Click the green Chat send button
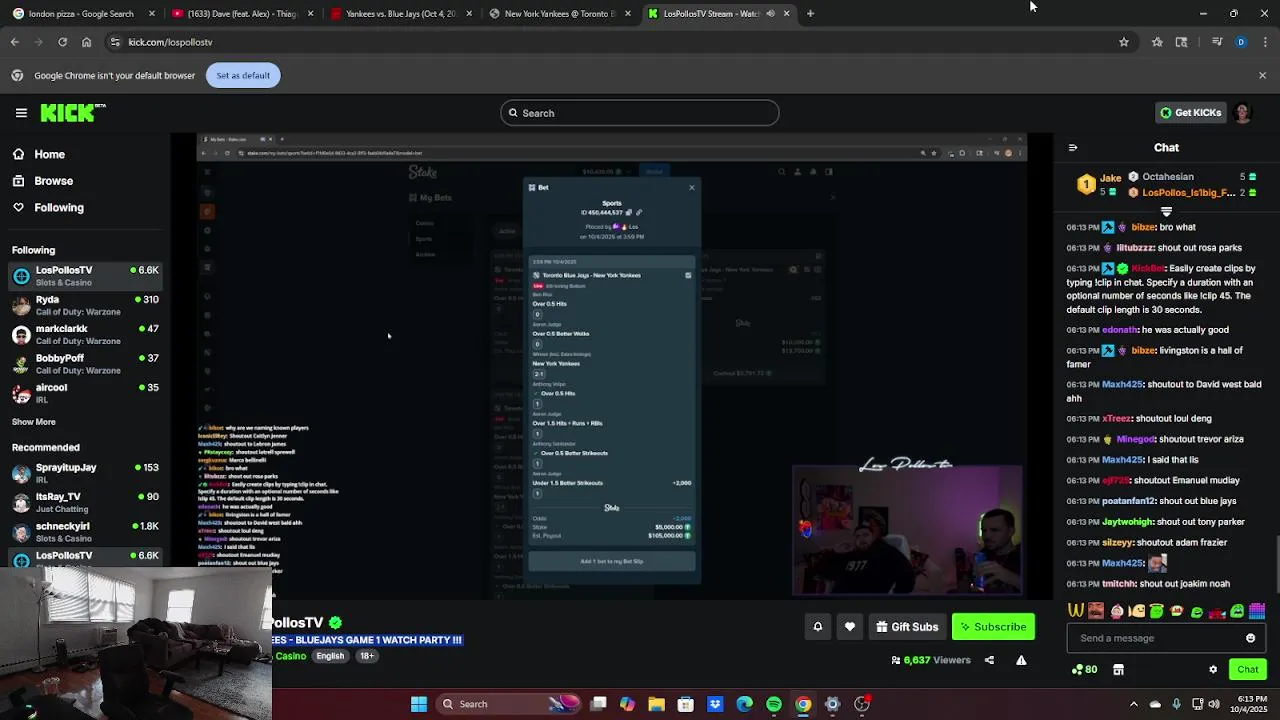The image size is (1280, 720). 1247,670
